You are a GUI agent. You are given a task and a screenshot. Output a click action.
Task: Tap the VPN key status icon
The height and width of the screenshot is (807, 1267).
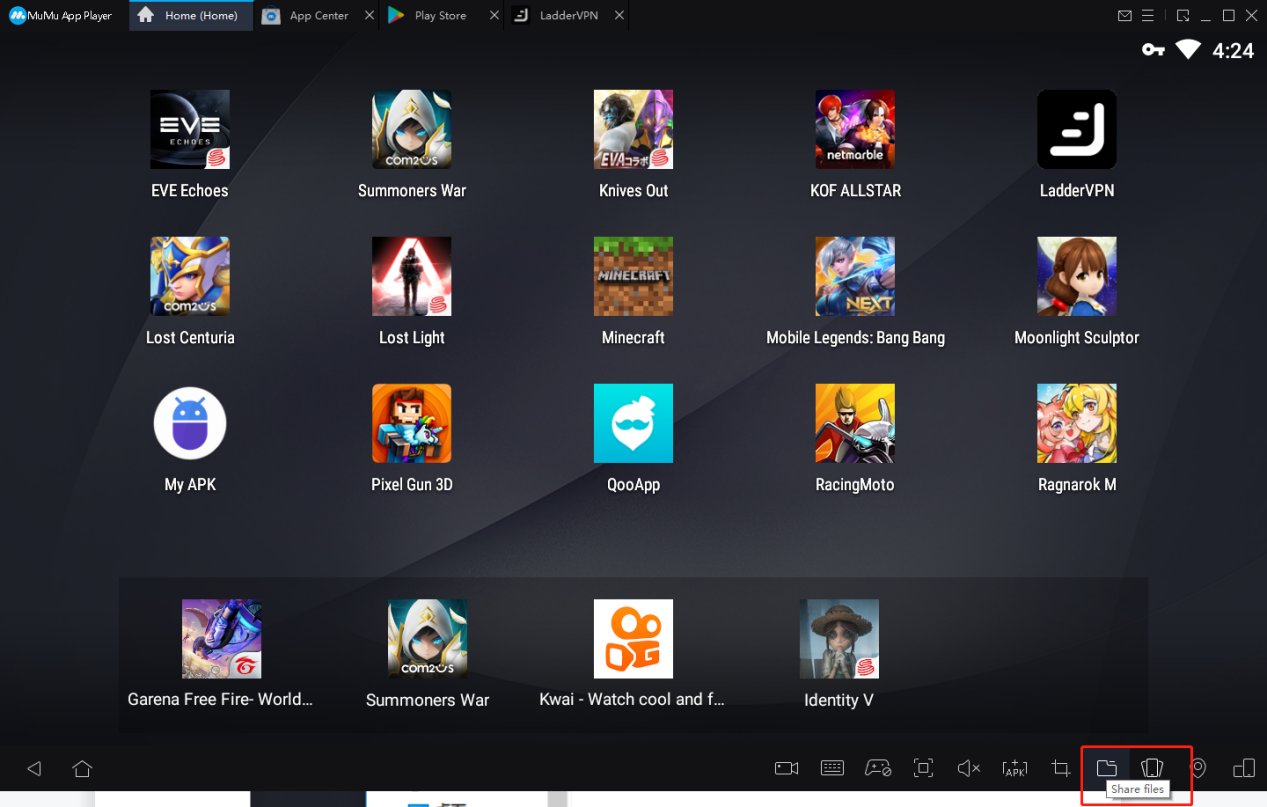[1153, 50]
